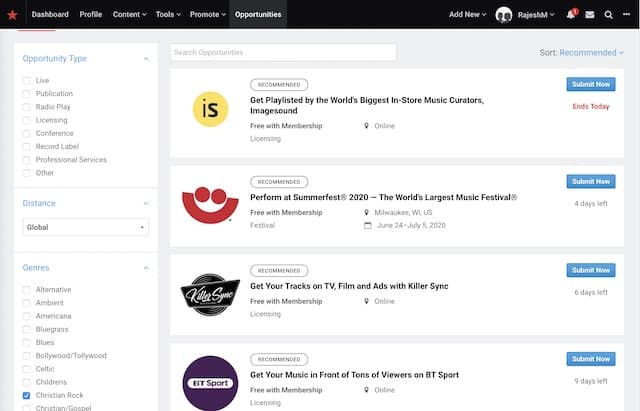Expand the Promote menu
Screen dimensions: 640x411
point(207,14)
